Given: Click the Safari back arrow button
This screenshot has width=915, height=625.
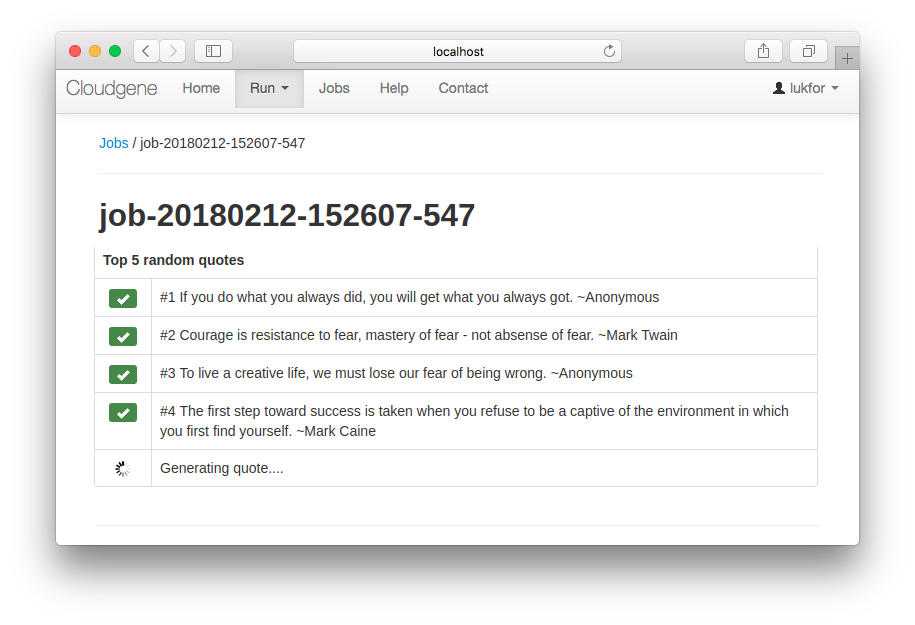Looking at the screenshot, I should click(146, 51).
